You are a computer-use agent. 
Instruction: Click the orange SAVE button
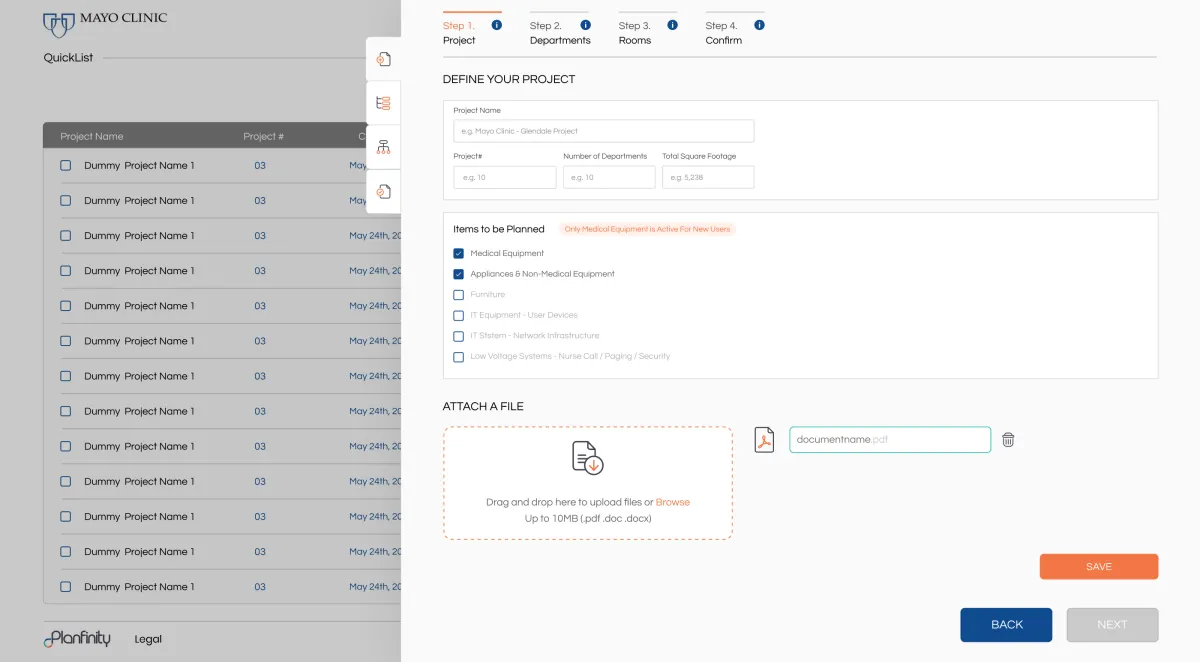tap(1099, 567)
